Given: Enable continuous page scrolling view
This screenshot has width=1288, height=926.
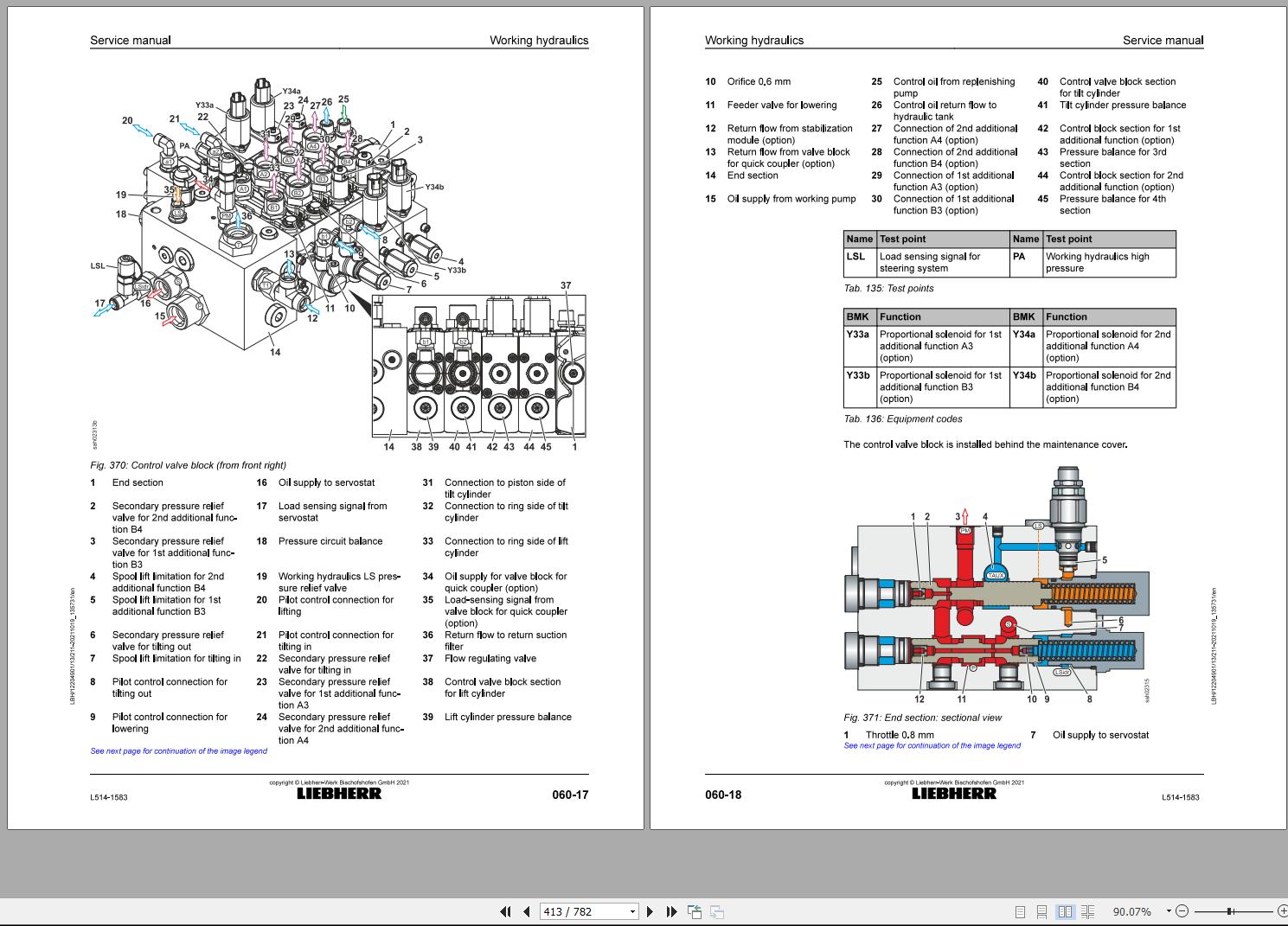Looking at the screenshot, I should 1042,911.
